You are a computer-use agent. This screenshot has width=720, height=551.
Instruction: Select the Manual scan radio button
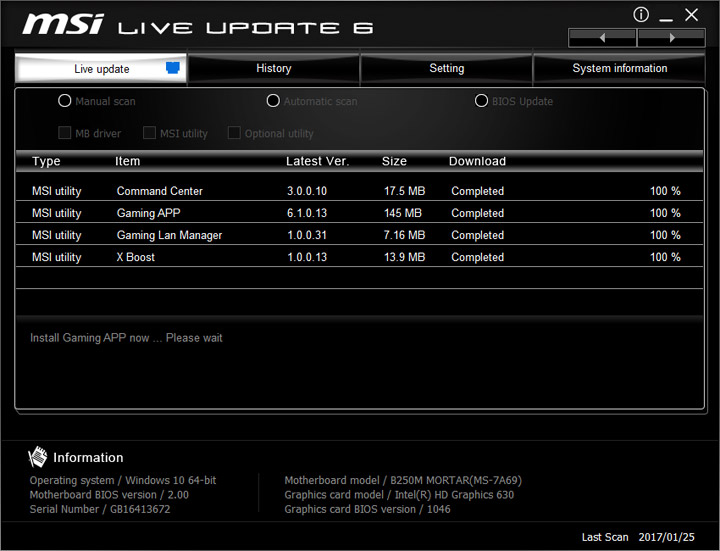coord(65,101)
